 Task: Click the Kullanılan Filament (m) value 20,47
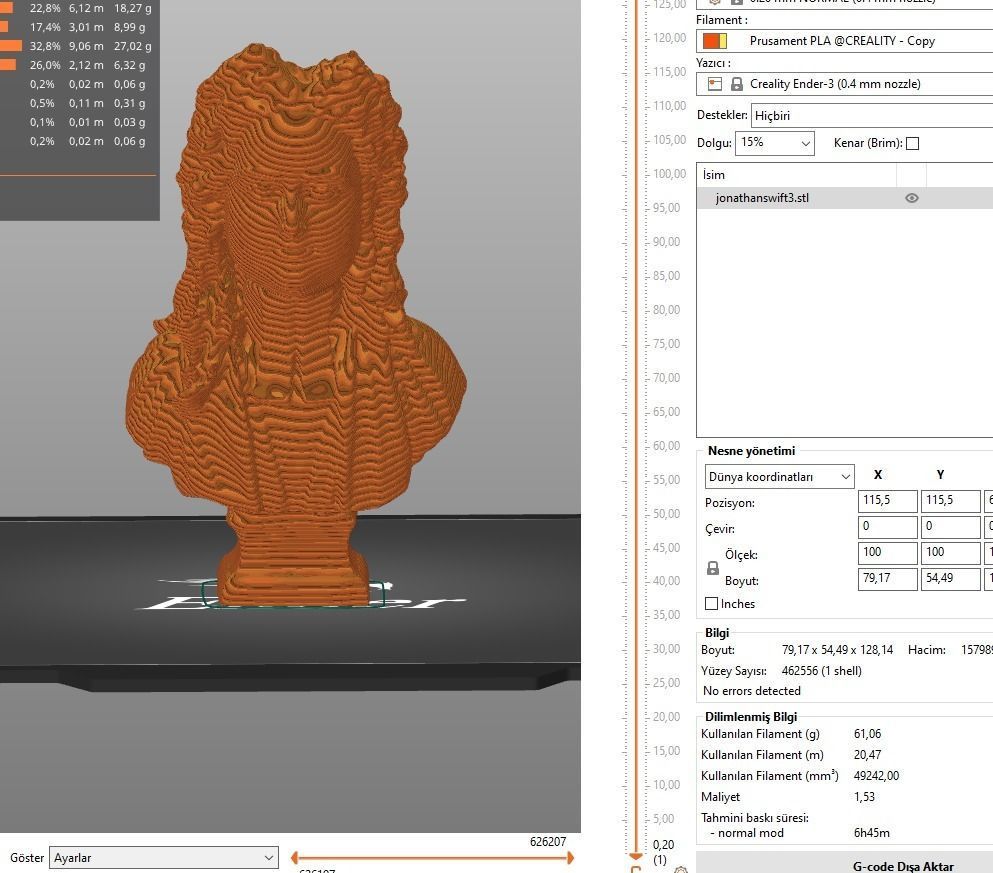[x=867, y=755]
